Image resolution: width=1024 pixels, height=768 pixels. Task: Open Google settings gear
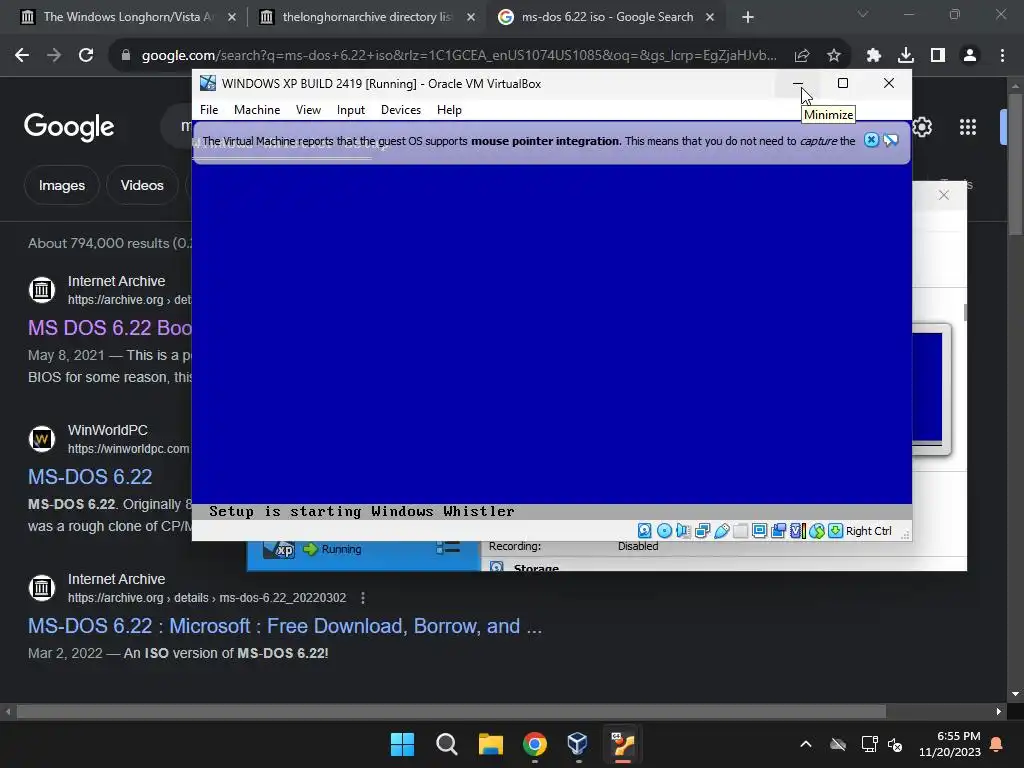tap(922, 127)
